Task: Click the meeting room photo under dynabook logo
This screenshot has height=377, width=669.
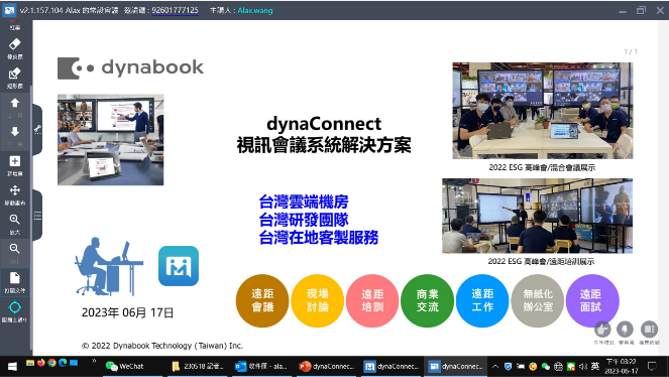Action: 111,140
